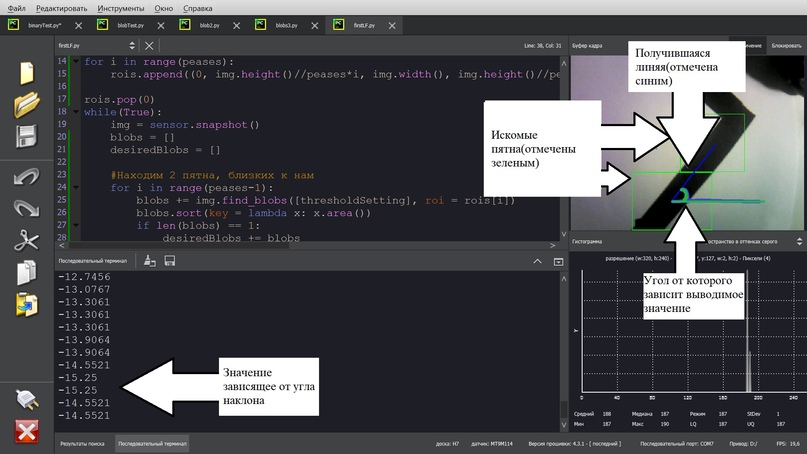Click the Привод: D:/ status entry
This screenshot has width=807, height=454.
pos(743,444)
